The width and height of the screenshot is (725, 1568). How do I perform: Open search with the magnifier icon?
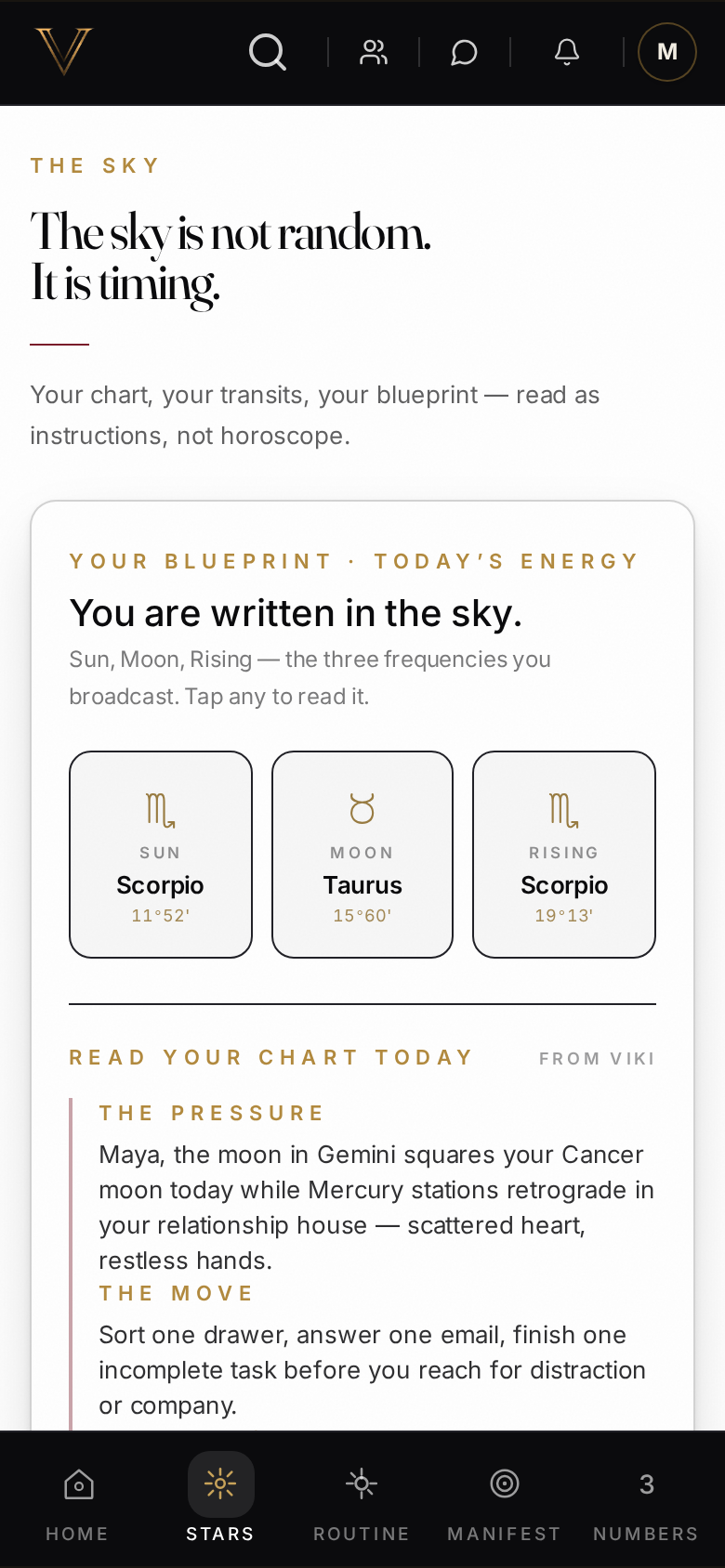(268, 52)
